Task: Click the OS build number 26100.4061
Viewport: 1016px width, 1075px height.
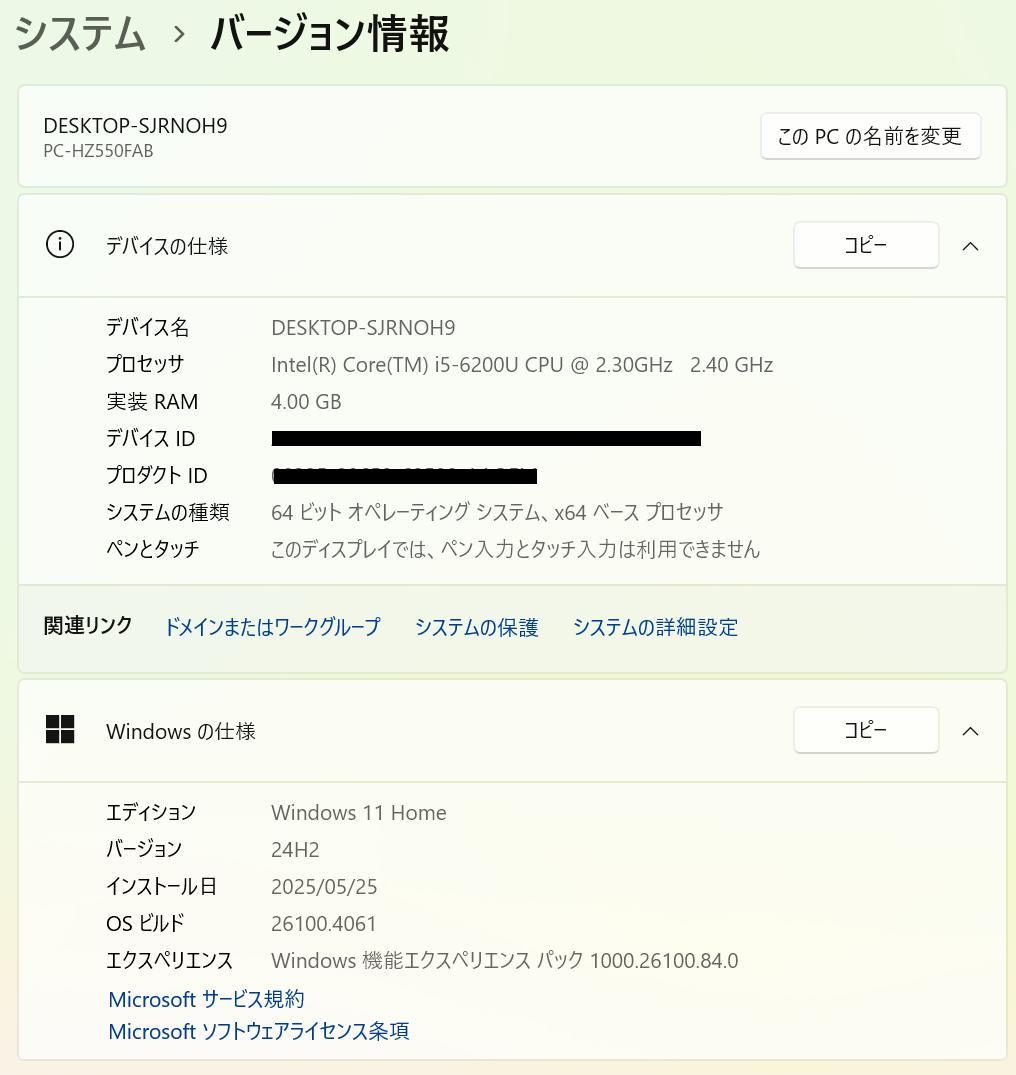Action: tap(323, 923)
